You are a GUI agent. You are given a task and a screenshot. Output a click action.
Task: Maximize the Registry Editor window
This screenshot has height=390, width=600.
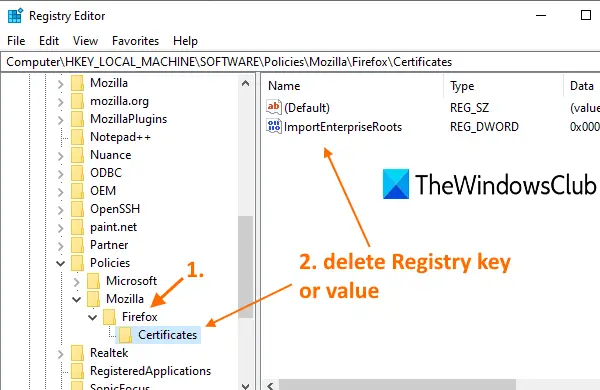(585, 16)
